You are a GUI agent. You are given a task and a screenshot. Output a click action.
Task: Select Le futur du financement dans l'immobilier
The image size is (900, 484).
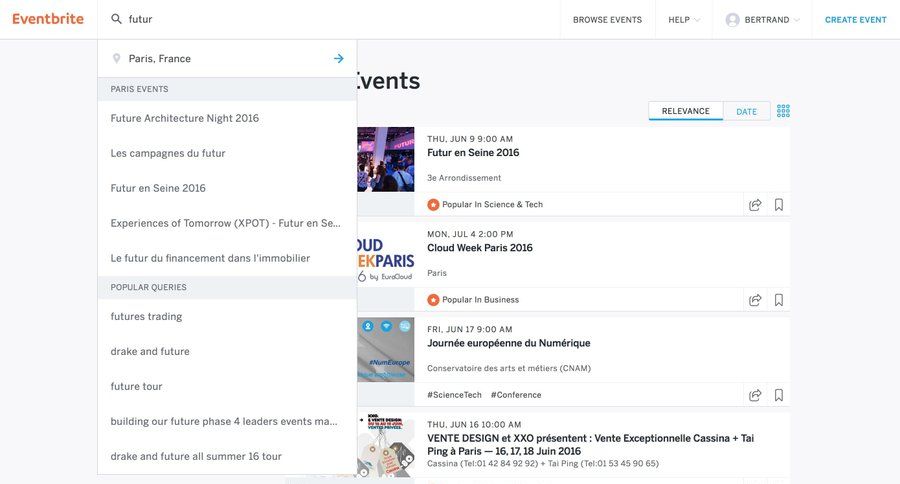[227, 258]
